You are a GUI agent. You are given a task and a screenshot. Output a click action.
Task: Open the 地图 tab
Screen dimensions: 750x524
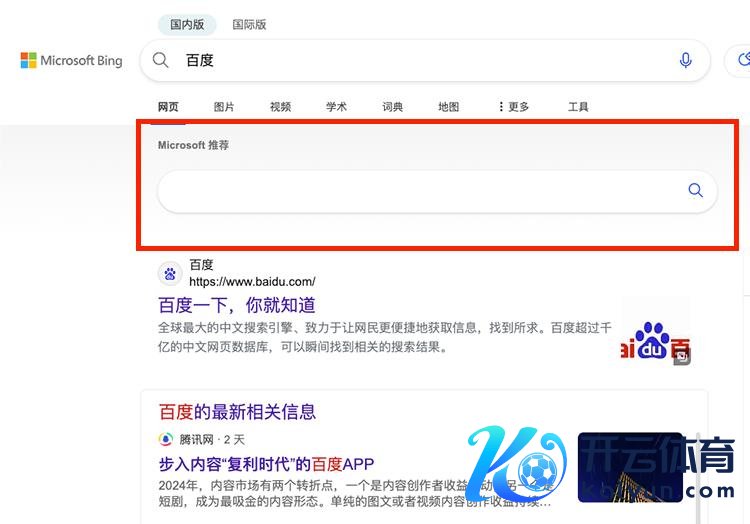tap(448, 107)
